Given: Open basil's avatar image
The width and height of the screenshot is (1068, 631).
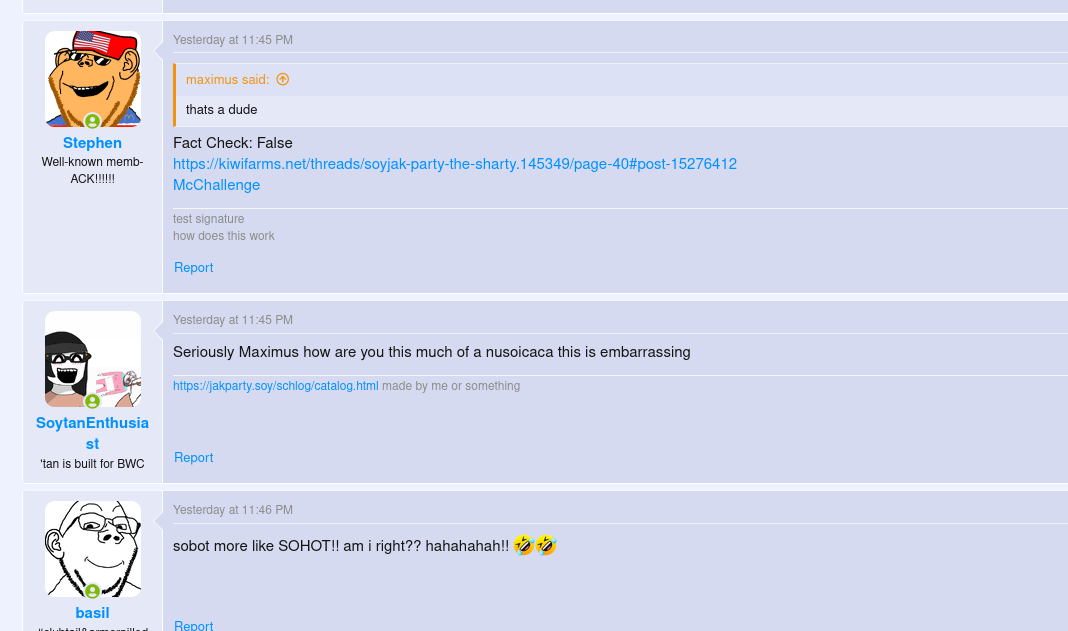Looking at the screenshot, I should [x=92, y=548].
